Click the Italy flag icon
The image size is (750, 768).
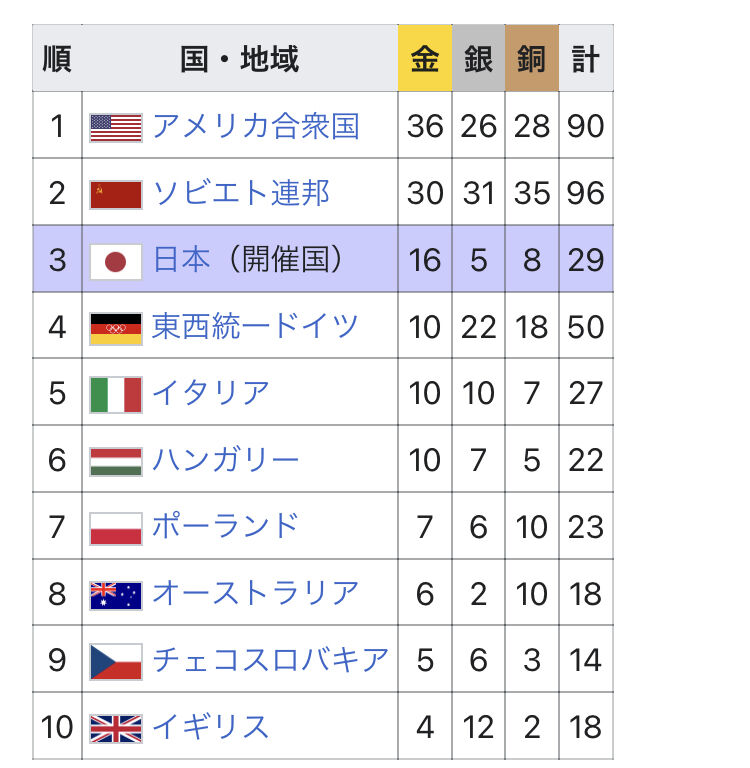116,394
